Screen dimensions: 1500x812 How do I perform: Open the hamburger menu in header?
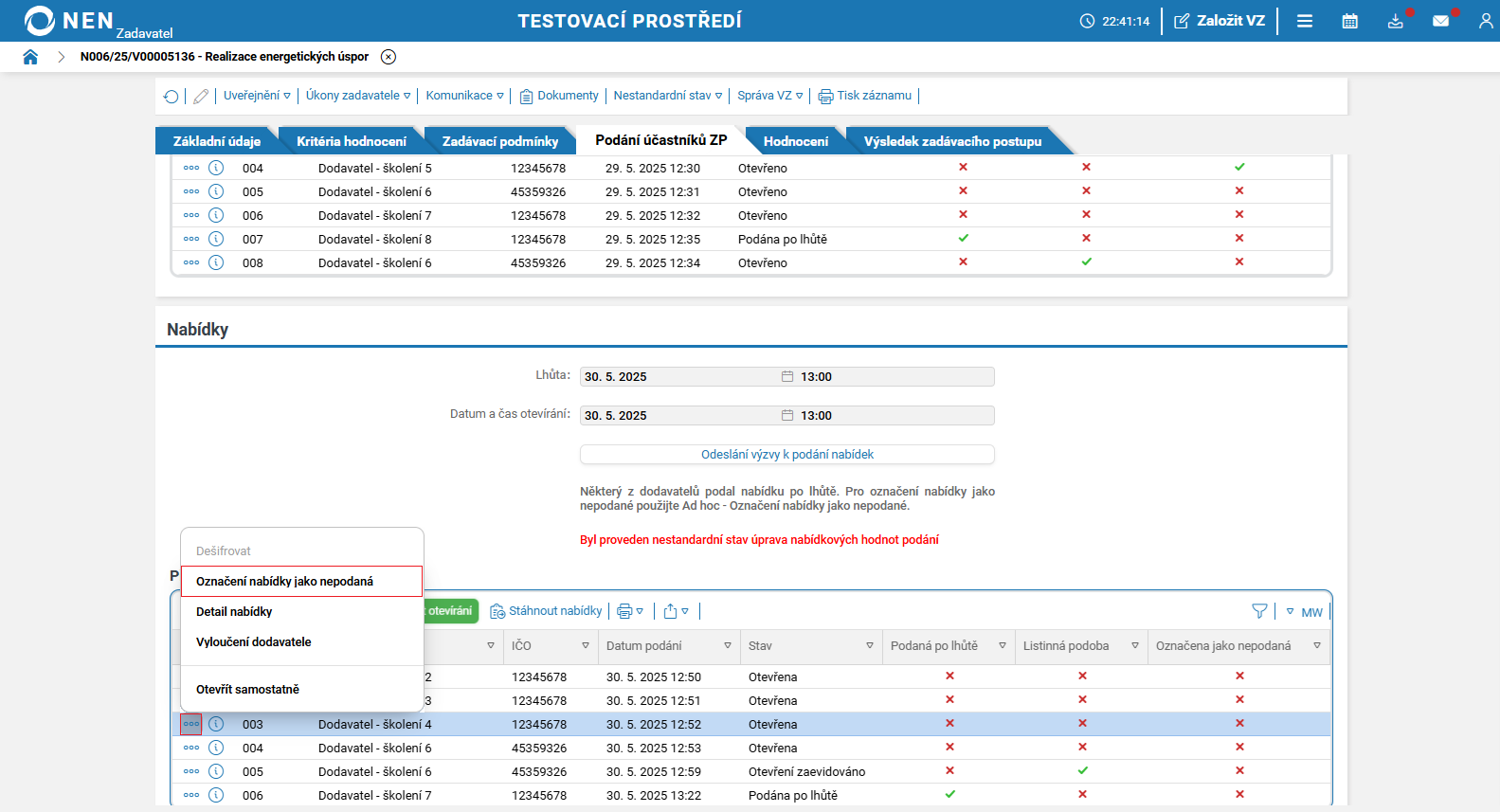(1305, 21)
